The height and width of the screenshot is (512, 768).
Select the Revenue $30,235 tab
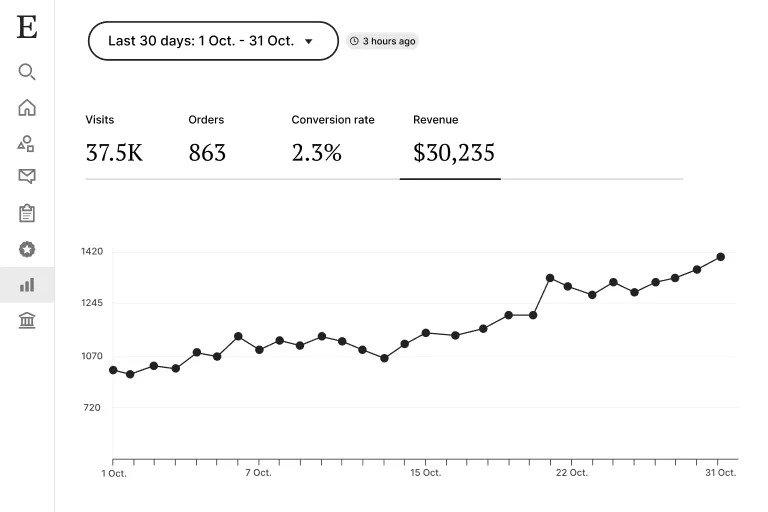coord(453,140)
